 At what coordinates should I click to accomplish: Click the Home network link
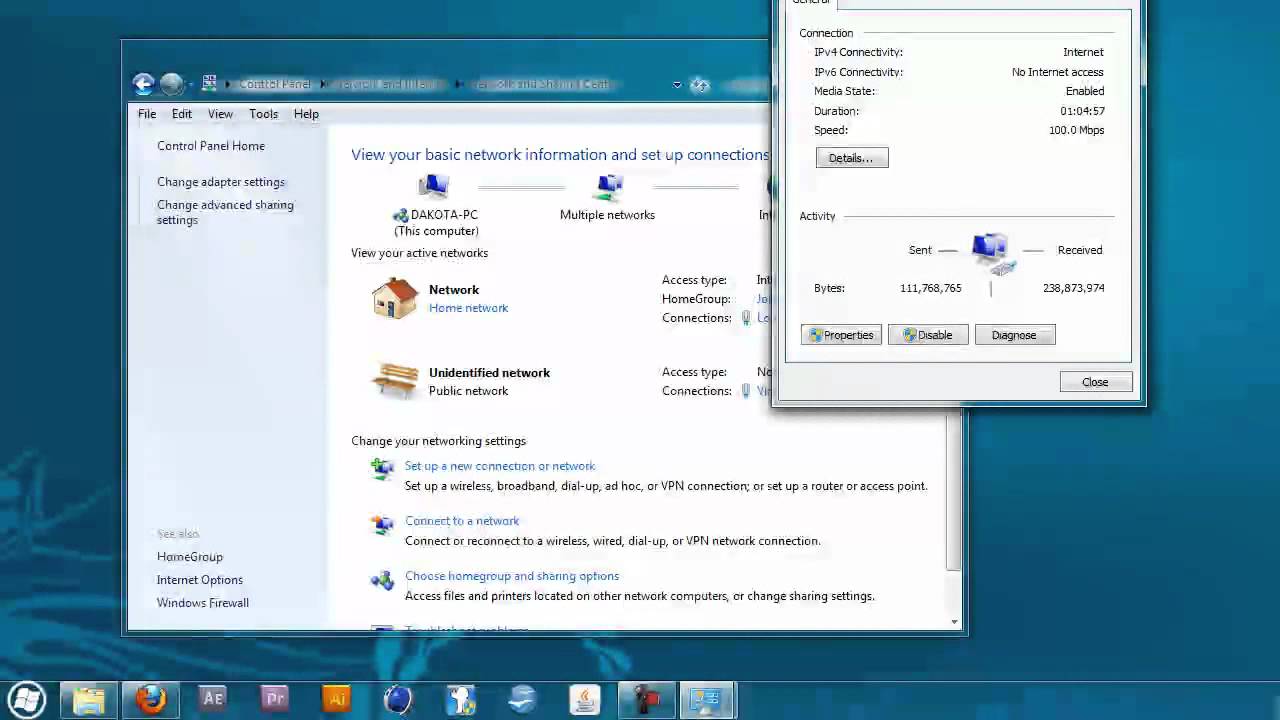pyautogui.click(x=468, y=308)
